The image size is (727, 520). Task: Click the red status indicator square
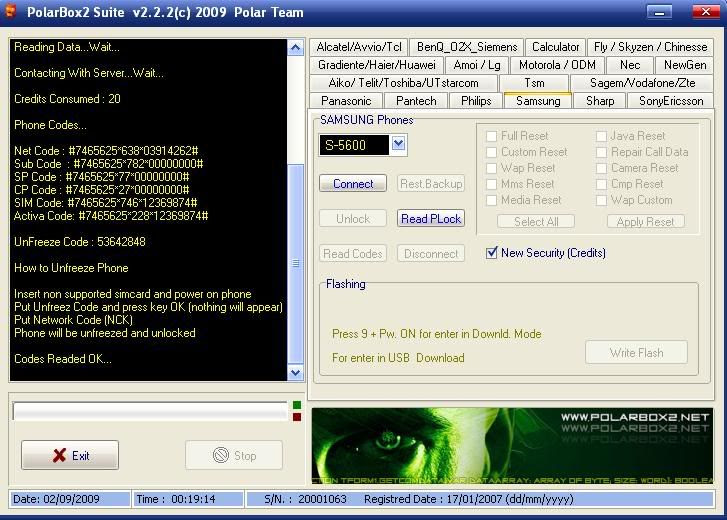(297, 417)
